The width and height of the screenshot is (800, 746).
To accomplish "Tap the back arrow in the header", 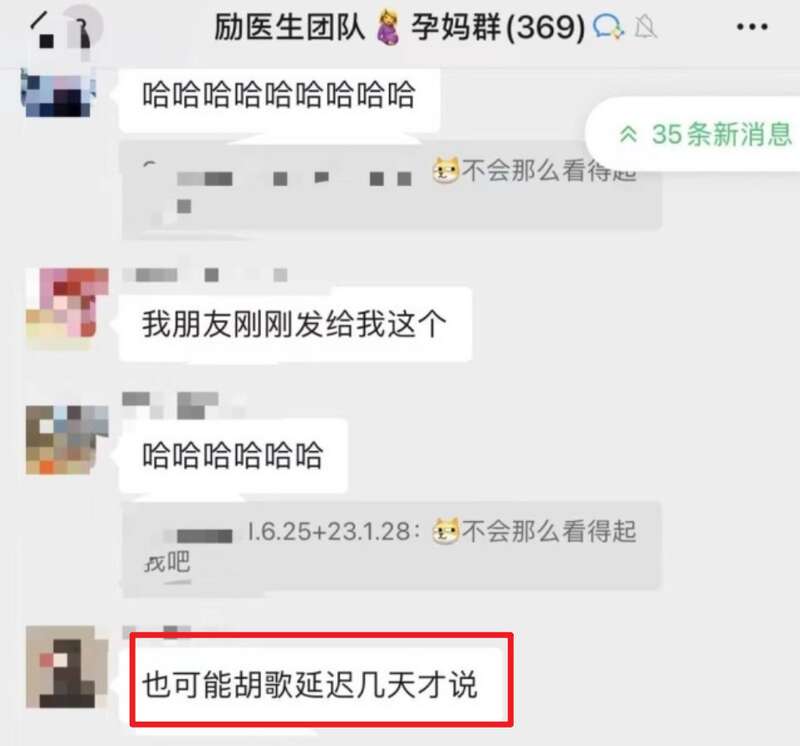I will click(x=40, y=23).
